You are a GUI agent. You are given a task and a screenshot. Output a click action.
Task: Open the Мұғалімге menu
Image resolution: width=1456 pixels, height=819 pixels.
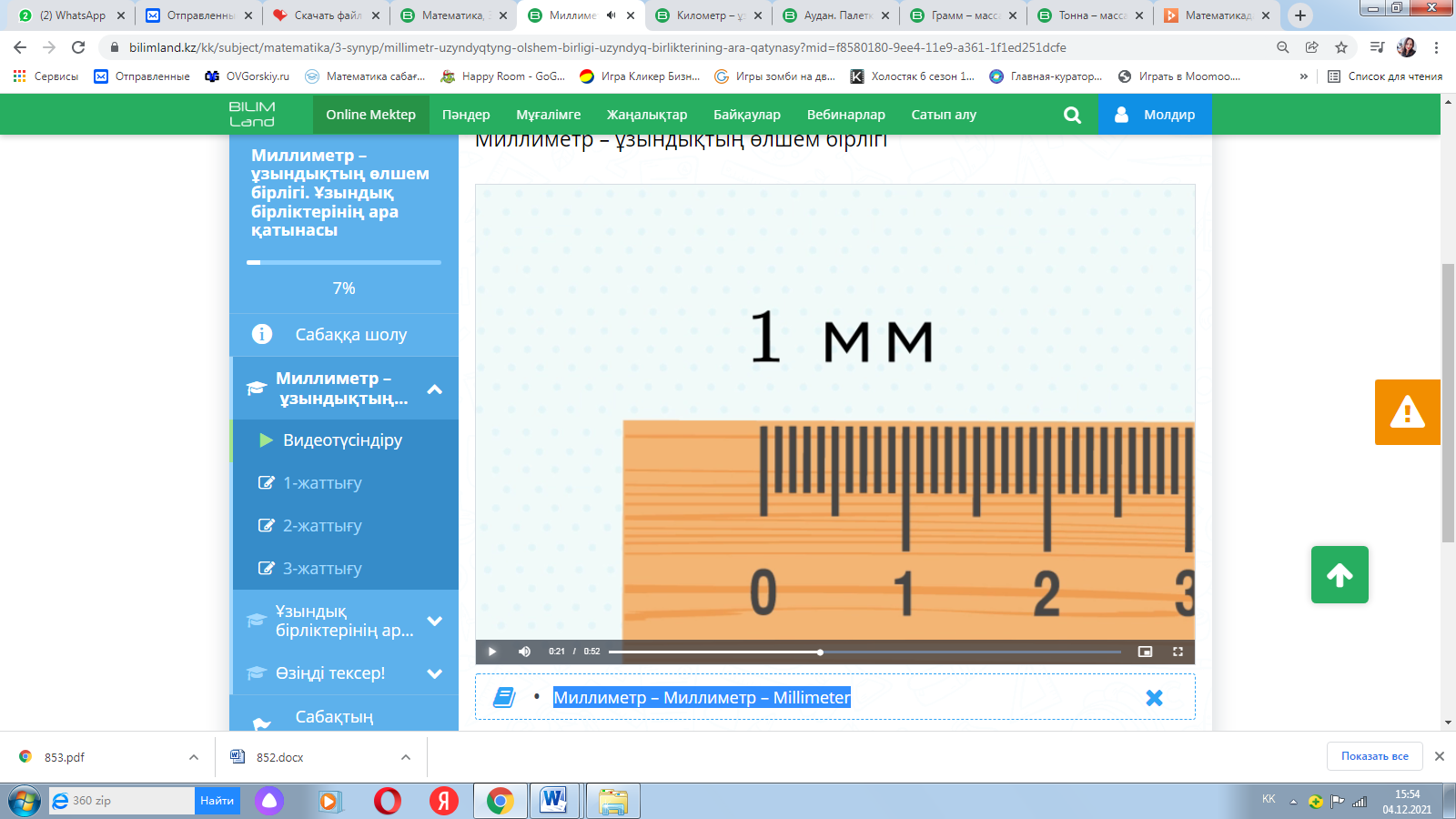point(549,115)
